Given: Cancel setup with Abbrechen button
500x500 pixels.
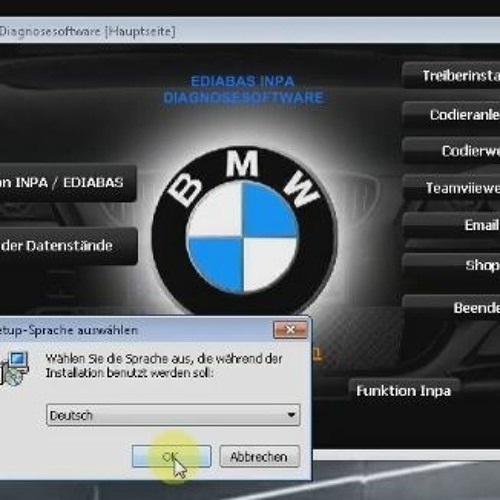Looking at the screenshot, I should [259, 456].
